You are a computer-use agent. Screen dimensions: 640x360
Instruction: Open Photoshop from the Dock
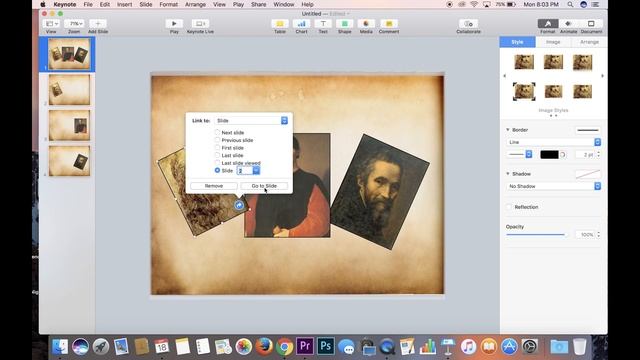[326, 346]
